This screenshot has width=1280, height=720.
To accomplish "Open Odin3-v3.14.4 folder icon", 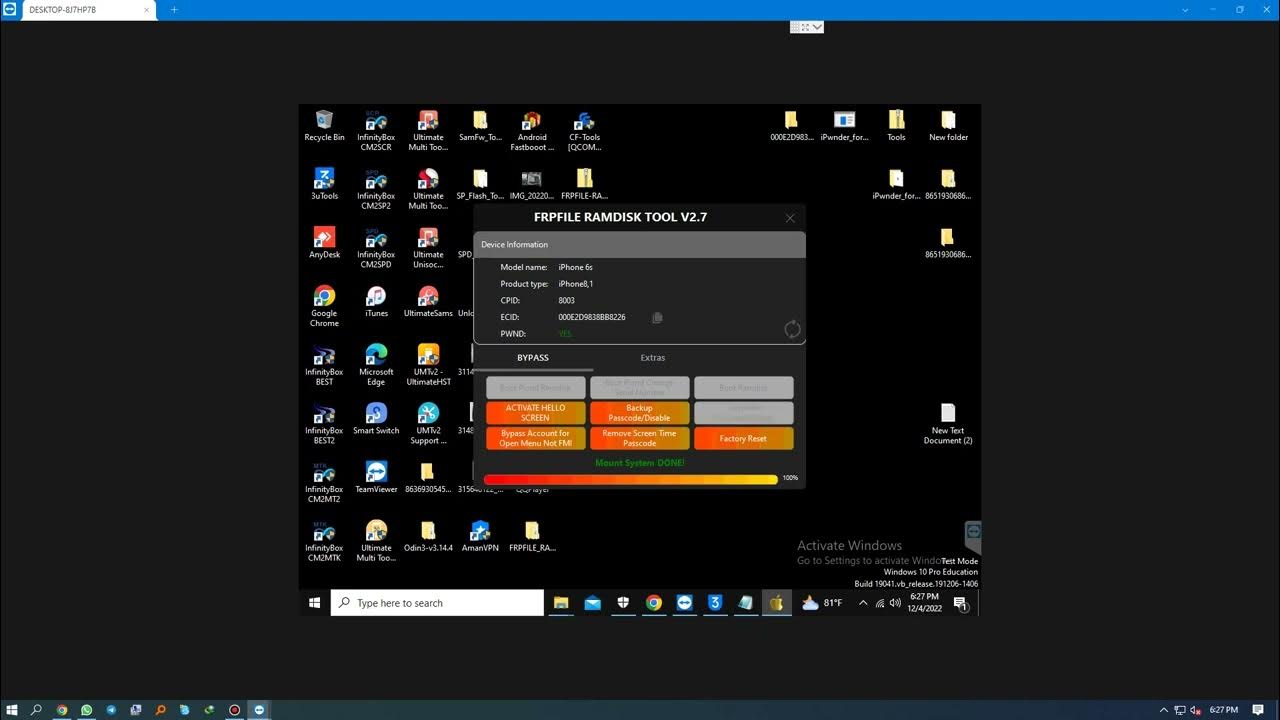I will click(428, 535).
